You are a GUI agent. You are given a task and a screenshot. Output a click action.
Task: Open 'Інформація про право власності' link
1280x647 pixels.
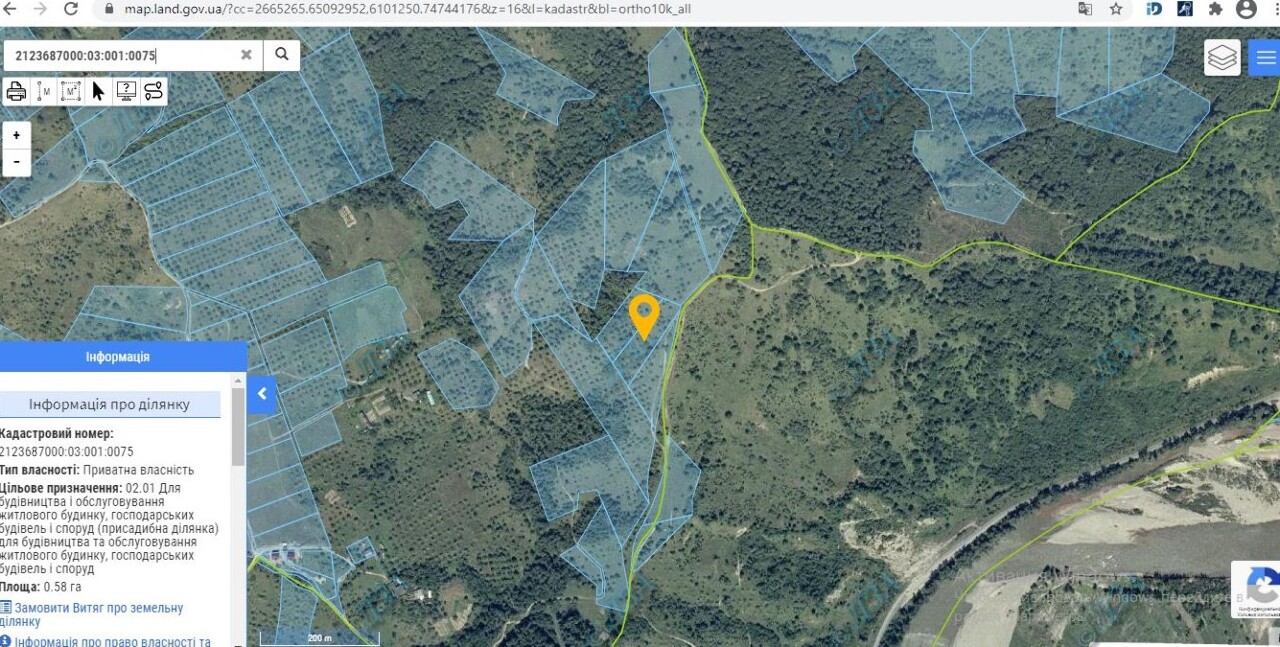(x=106, y=641)
